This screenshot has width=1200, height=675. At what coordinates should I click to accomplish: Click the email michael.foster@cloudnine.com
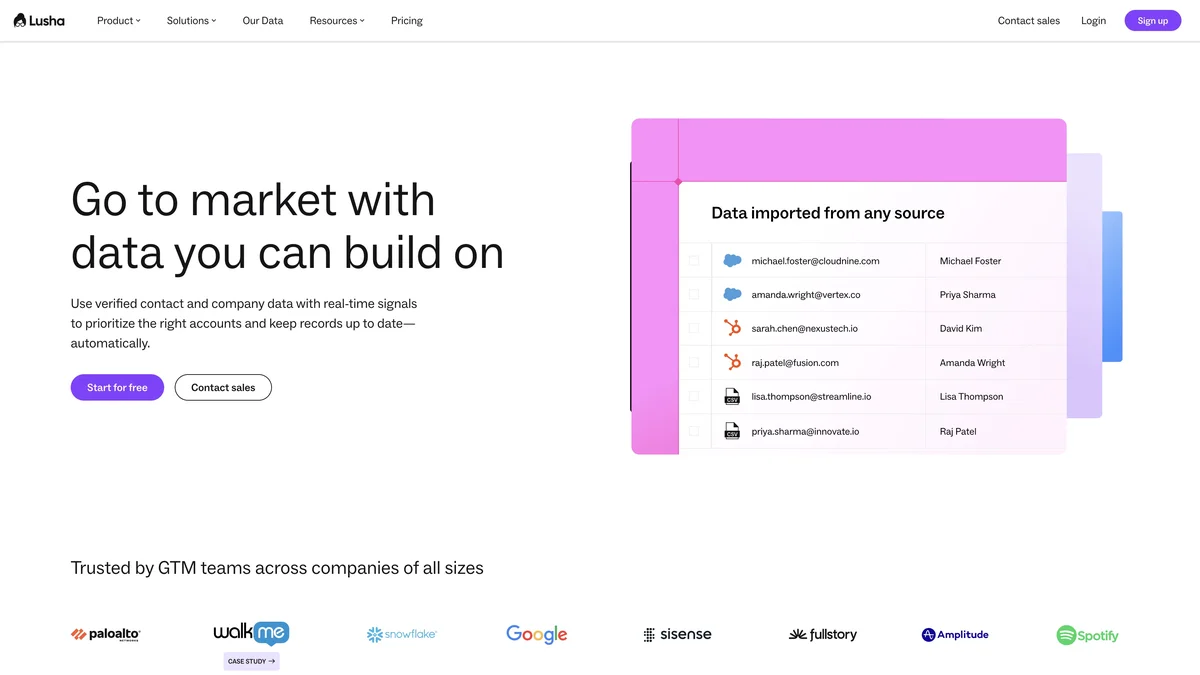[x=815, y=261]
